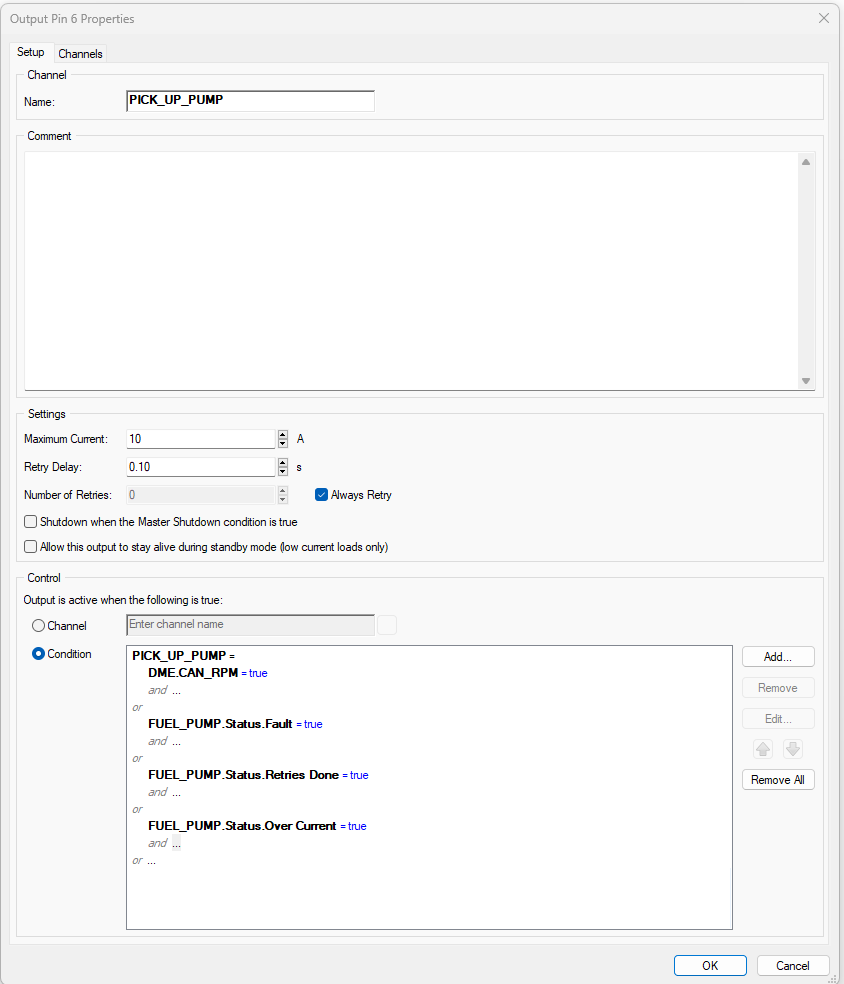This screenshot has height=984, width=844.
Task: Uncheck the Always Retry checkbox
Action: [322, 495]
